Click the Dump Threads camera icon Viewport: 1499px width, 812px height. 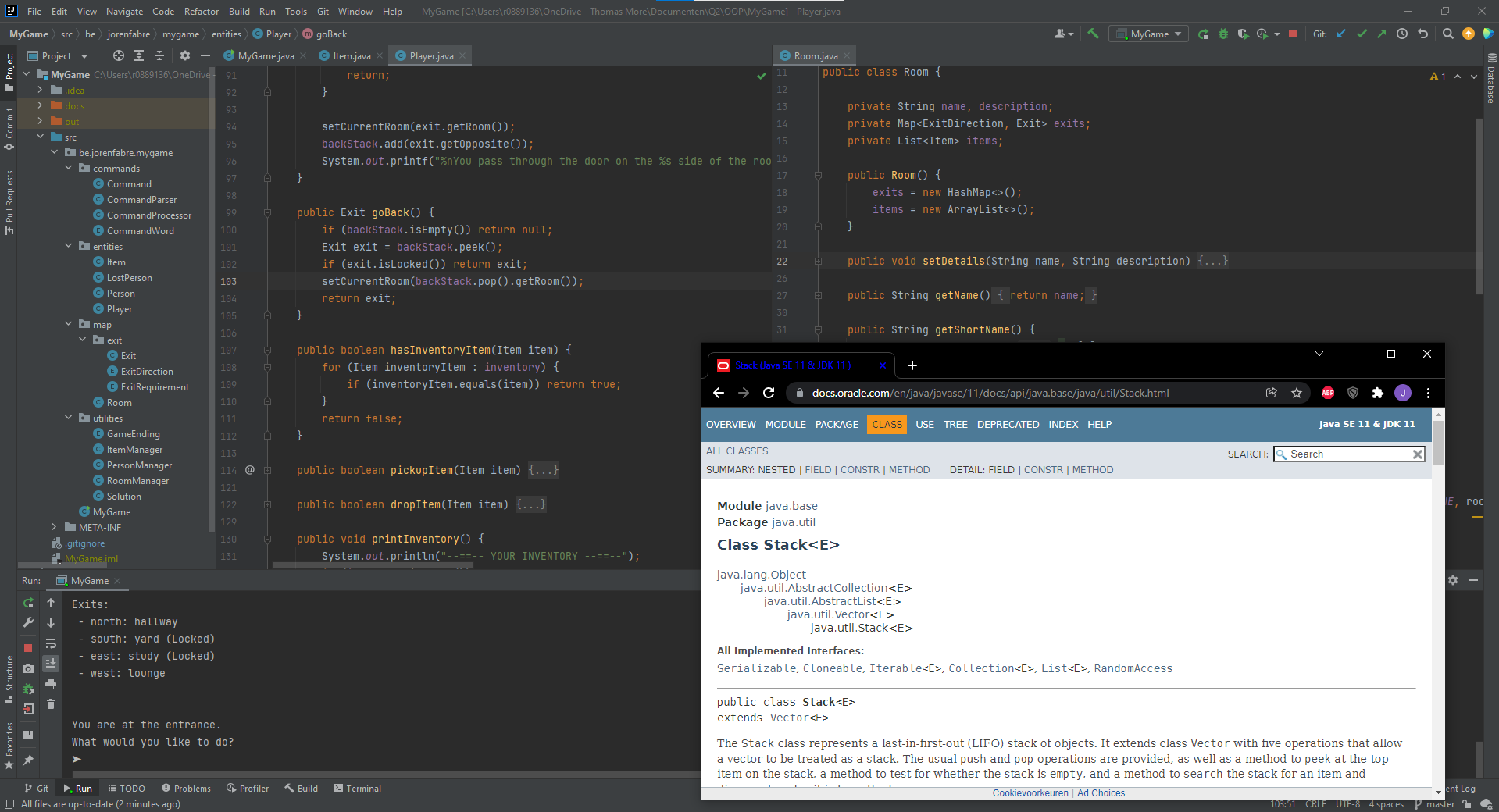28,668
